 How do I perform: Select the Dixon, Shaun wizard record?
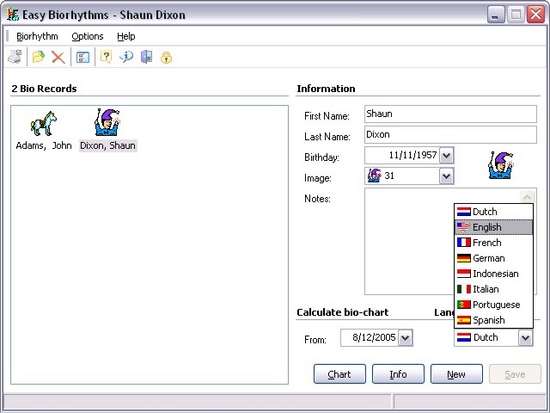108,130
